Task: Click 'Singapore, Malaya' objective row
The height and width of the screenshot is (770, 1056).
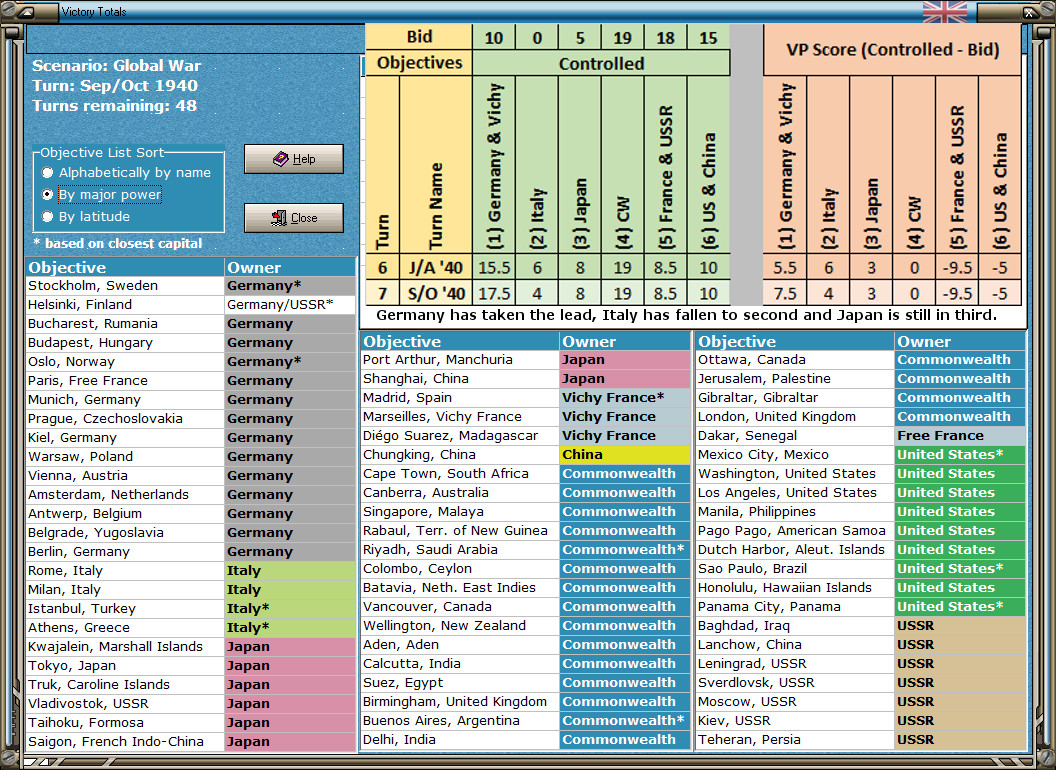Action: 526,511
